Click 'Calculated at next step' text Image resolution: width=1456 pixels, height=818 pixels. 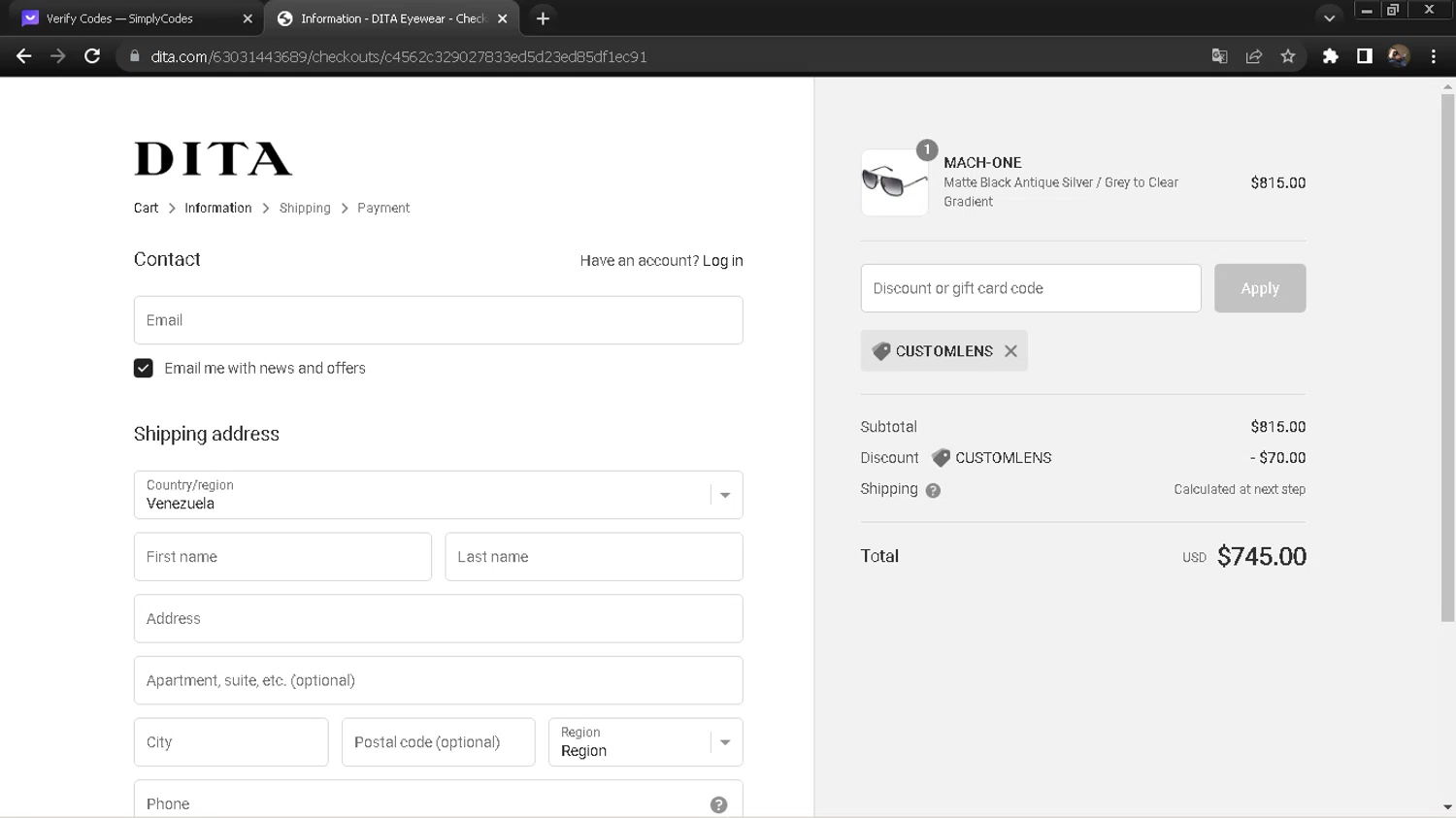point(1240,489)
